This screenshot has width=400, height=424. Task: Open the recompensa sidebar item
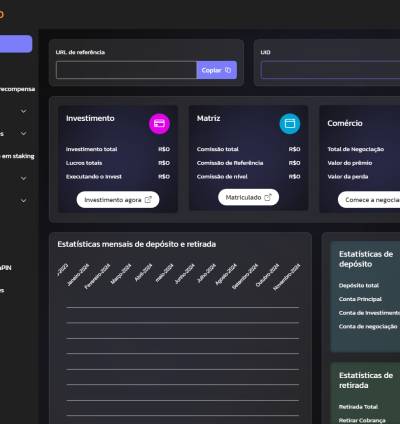17,89
